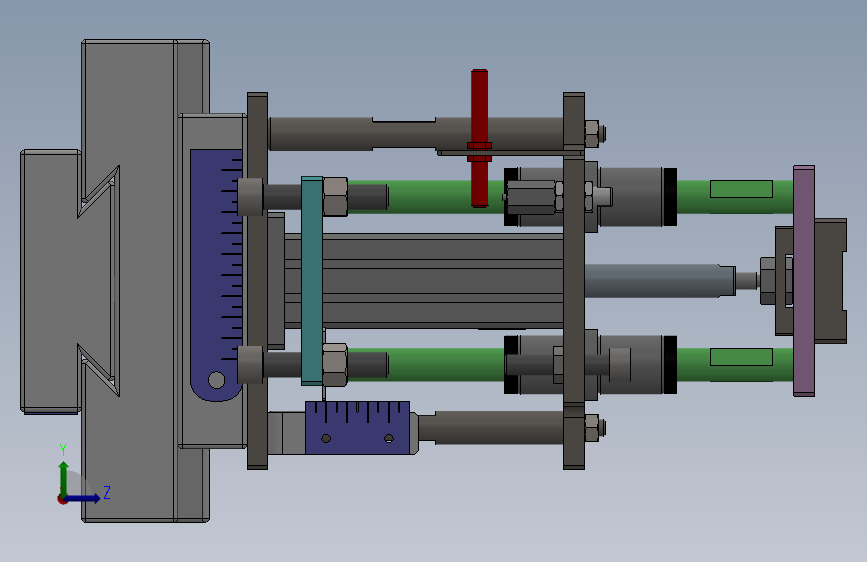The width and height of the screenshot is (867, 562).
Task: Select the slot flat on lower green rod
Action: pyautogui.click(x=741, y=357)
